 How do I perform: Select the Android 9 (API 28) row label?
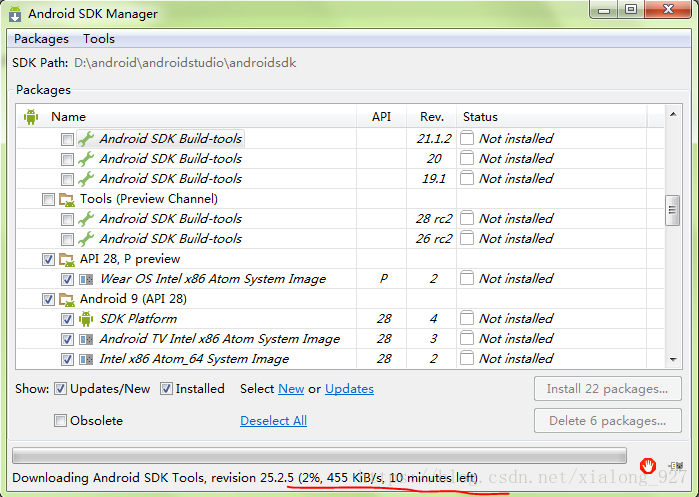pos(133,299)
